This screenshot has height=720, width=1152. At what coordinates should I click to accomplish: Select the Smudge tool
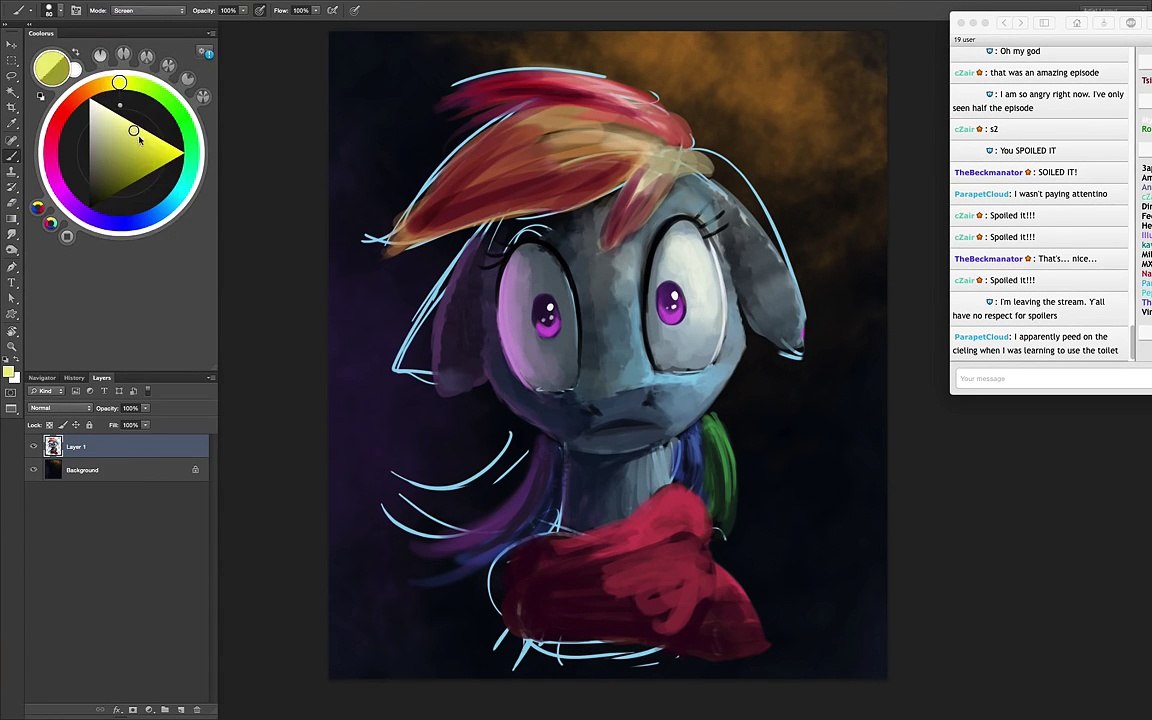pyautogui.click(x=11, y=234)
